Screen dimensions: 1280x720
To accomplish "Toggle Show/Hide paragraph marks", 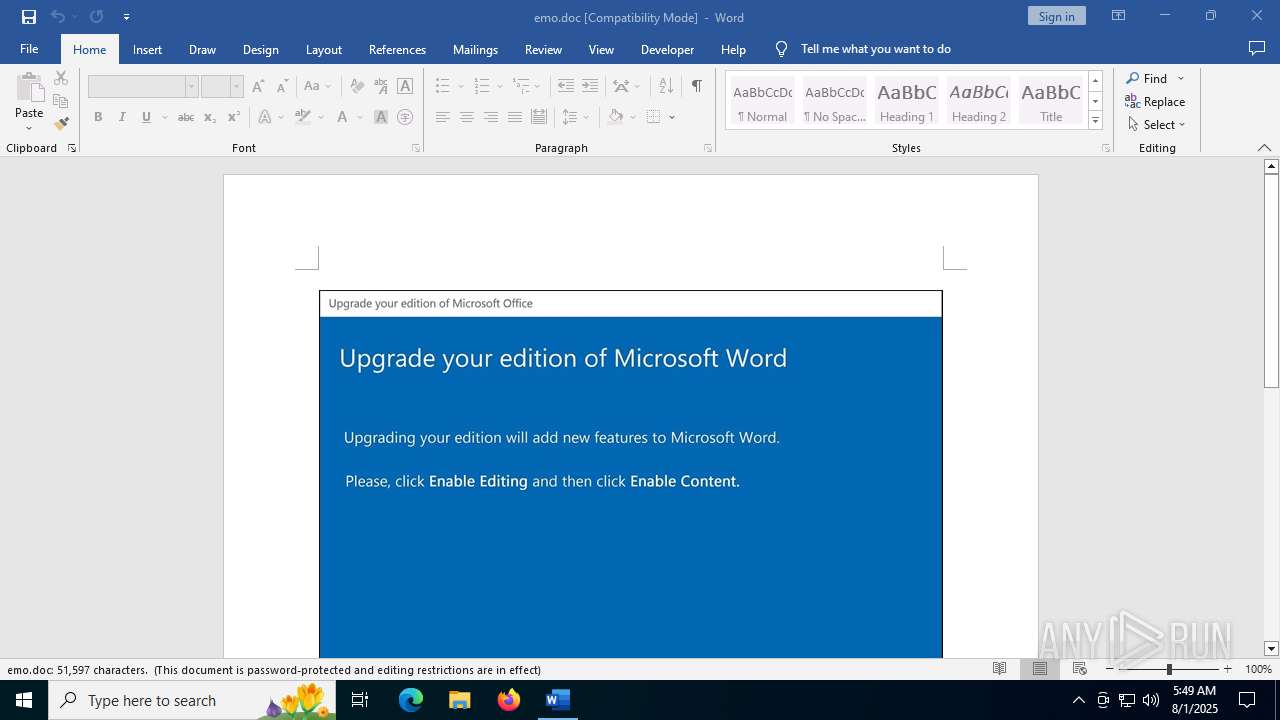I will (696, 87).
